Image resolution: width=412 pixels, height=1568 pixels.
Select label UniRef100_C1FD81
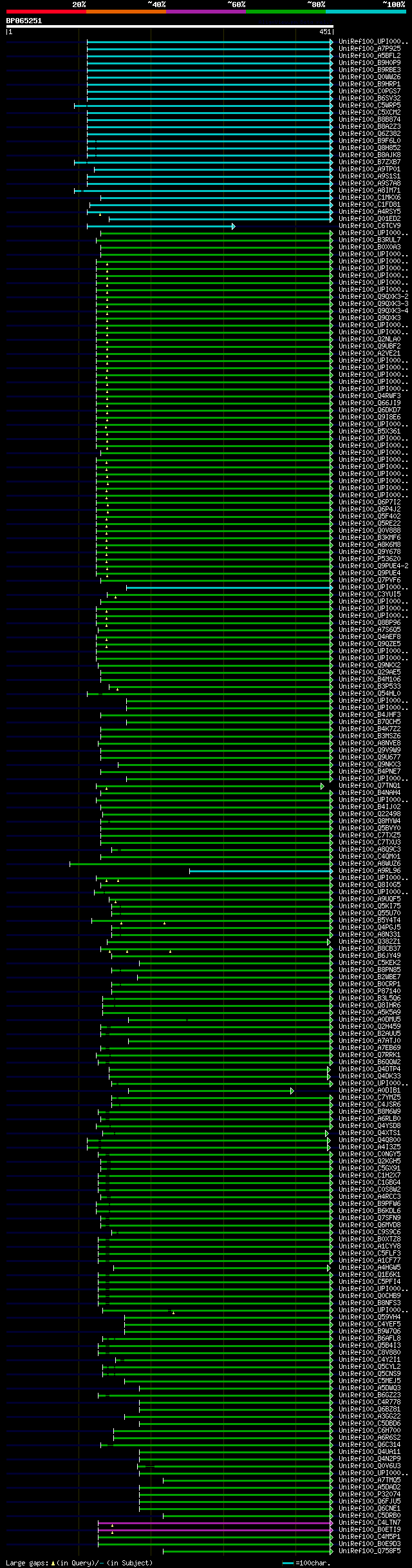(x=370, y=205)
